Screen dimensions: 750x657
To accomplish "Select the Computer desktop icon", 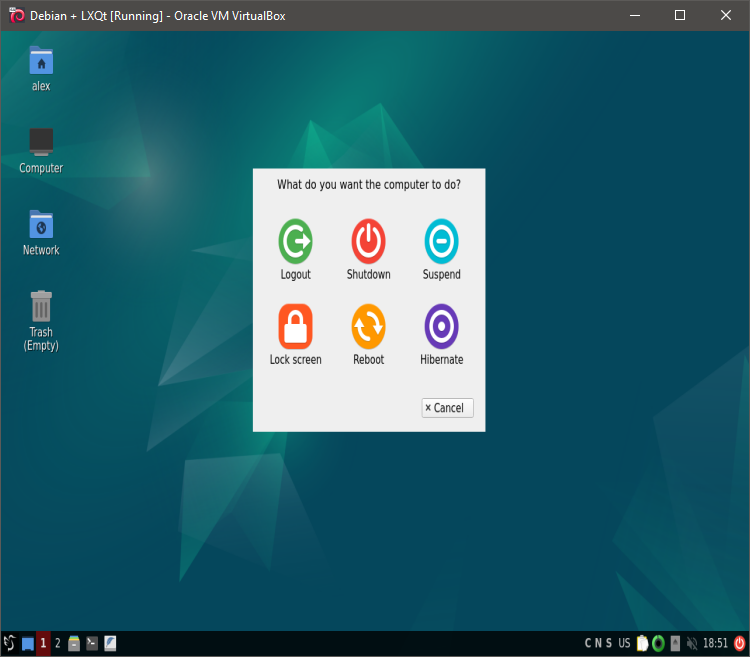I will pos(41,142).
